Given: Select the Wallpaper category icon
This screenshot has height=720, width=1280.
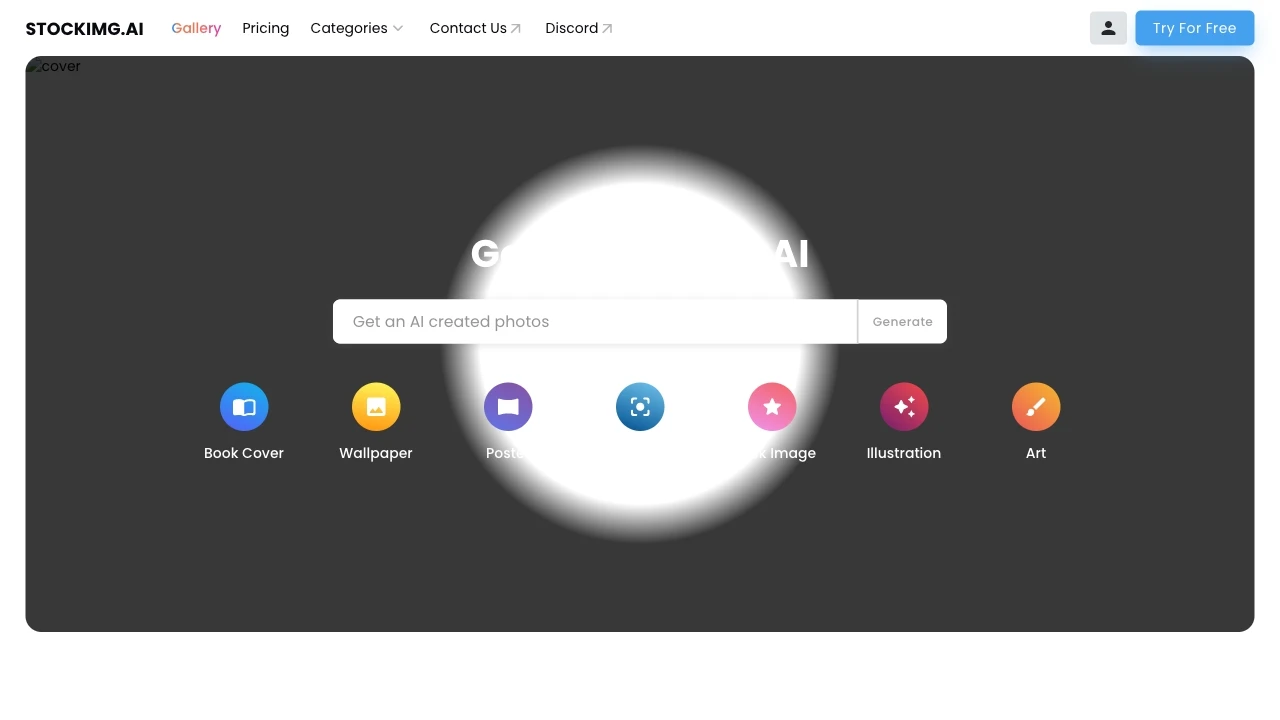Looking at the screenshot, I should point(376,406).
